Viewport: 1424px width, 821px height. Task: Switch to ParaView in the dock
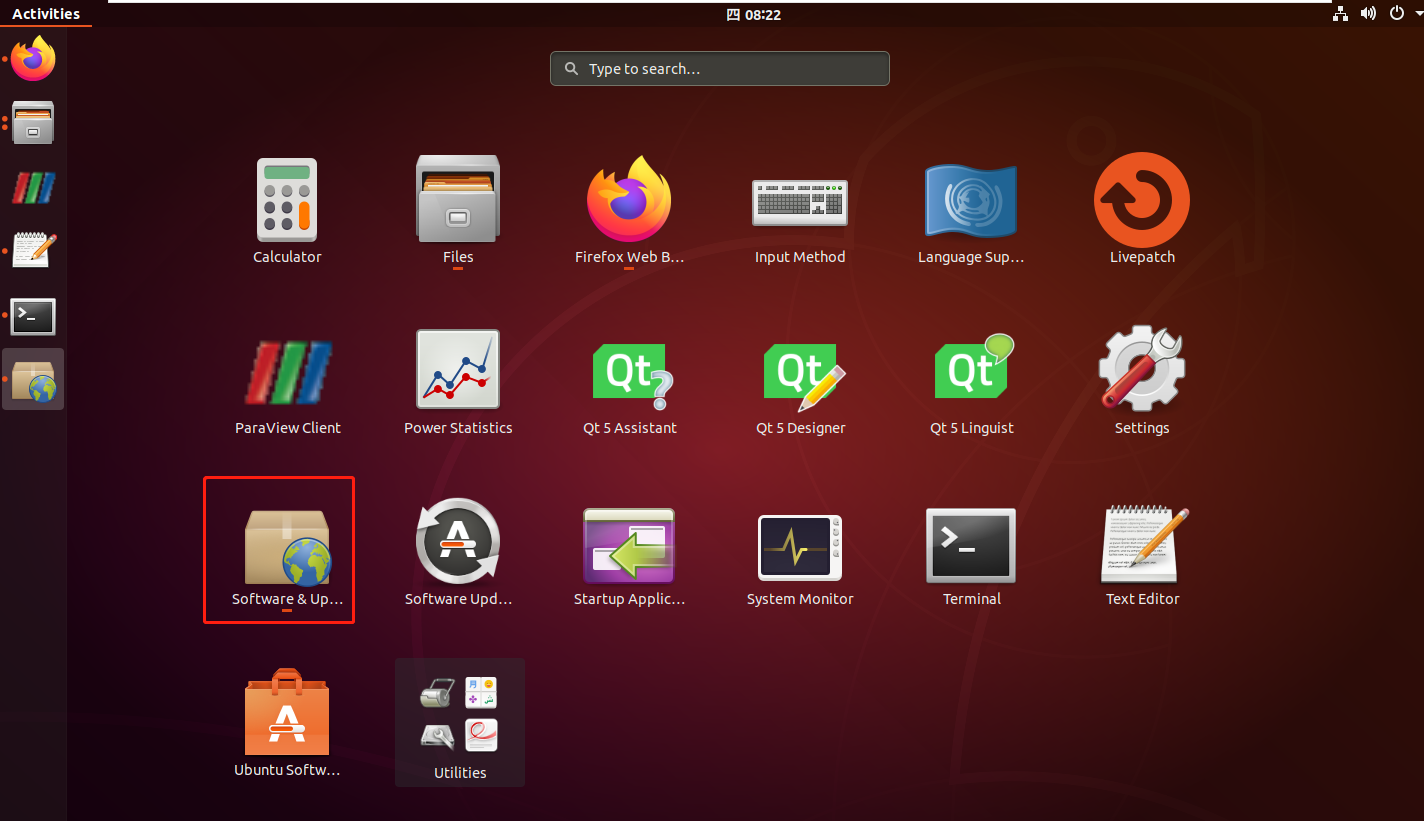click(33, 187)
